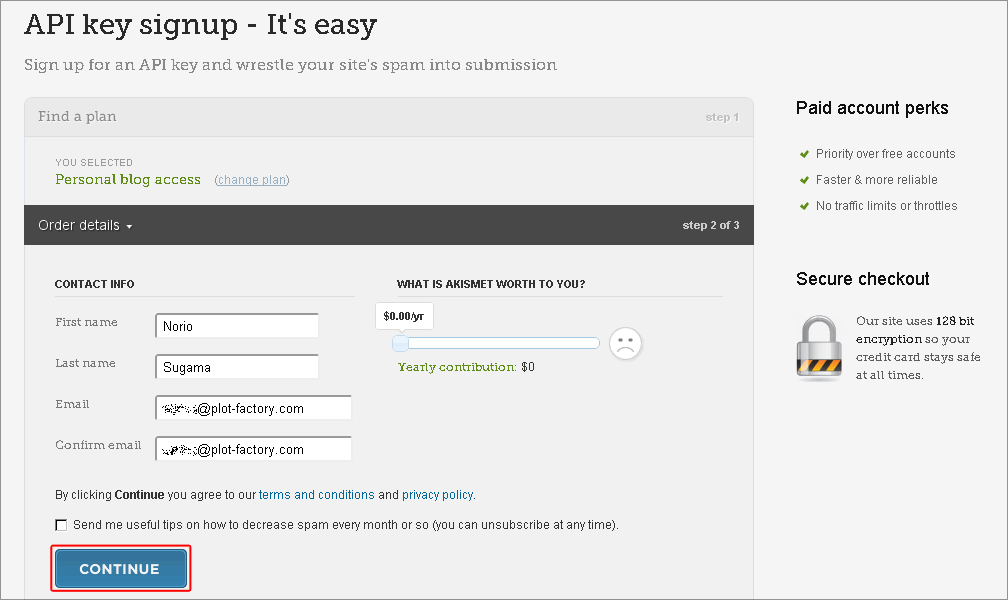The height and width of the screenshot is (600, 1008).
Task: Click checkmark beside Faster & more reliable
Action: coord(804,180)
